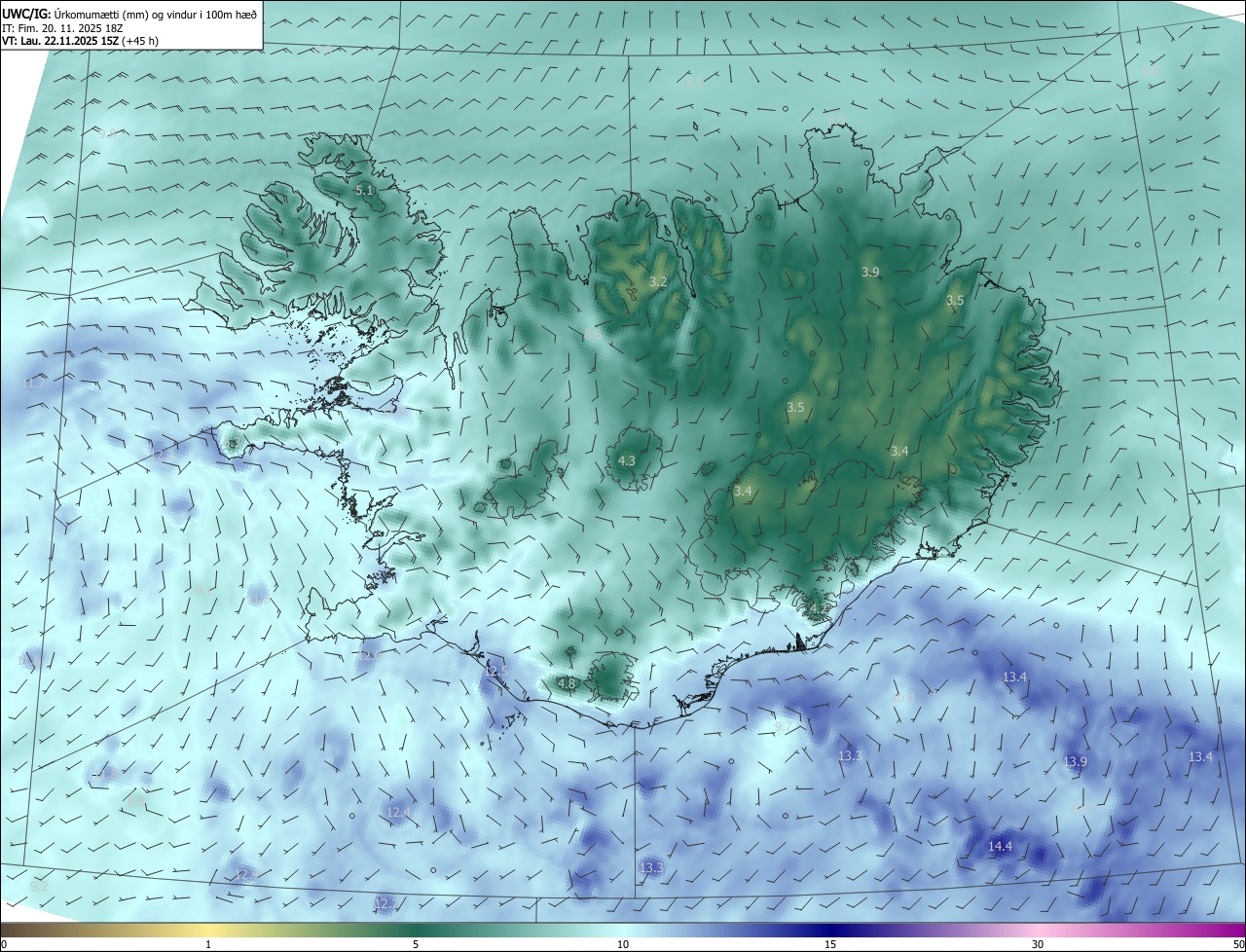Click the title 'Úrkomumætti (mm) og vindur í 100m hæð'
This screenshot has height=952, width=1246.
[155, 14]
